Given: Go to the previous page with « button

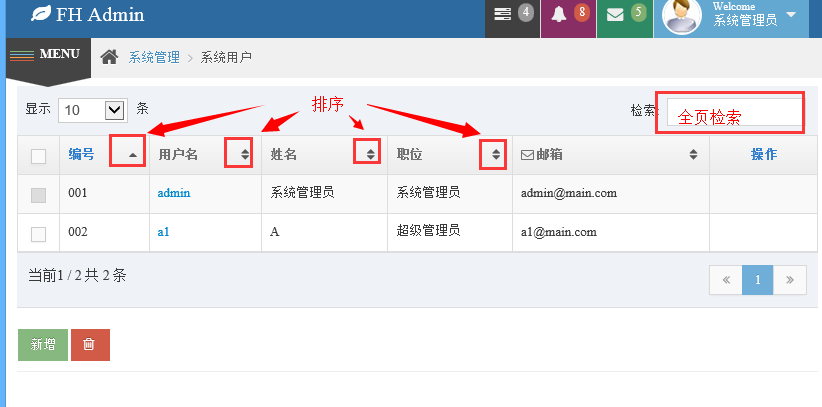Looking at the screenshot, I should [726, 280].
